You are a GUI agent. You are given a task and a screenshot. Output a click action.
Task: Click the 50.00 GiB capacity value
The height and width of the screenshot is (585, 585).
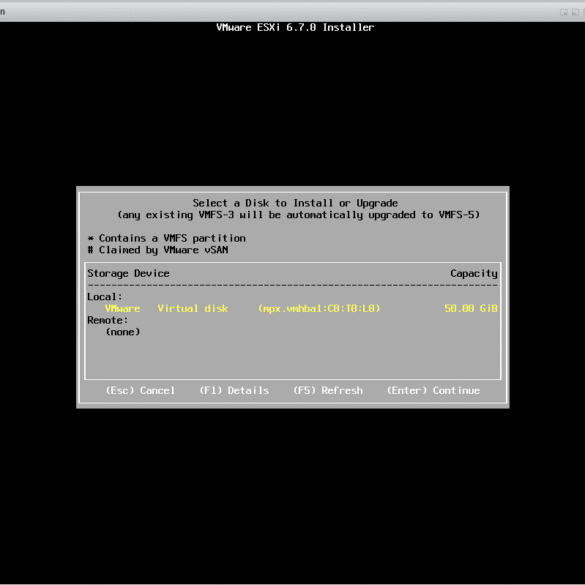[x=471, y=309]
